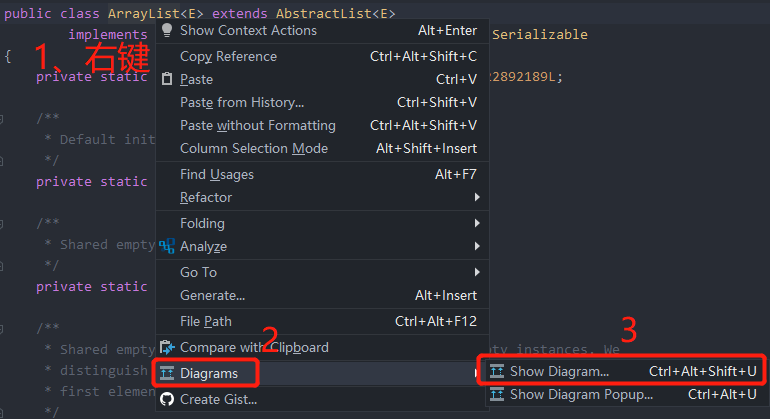The height and width of the screenshot is (419, 770).
Task: Choose Show Context Actions
Action: (322, 30)
